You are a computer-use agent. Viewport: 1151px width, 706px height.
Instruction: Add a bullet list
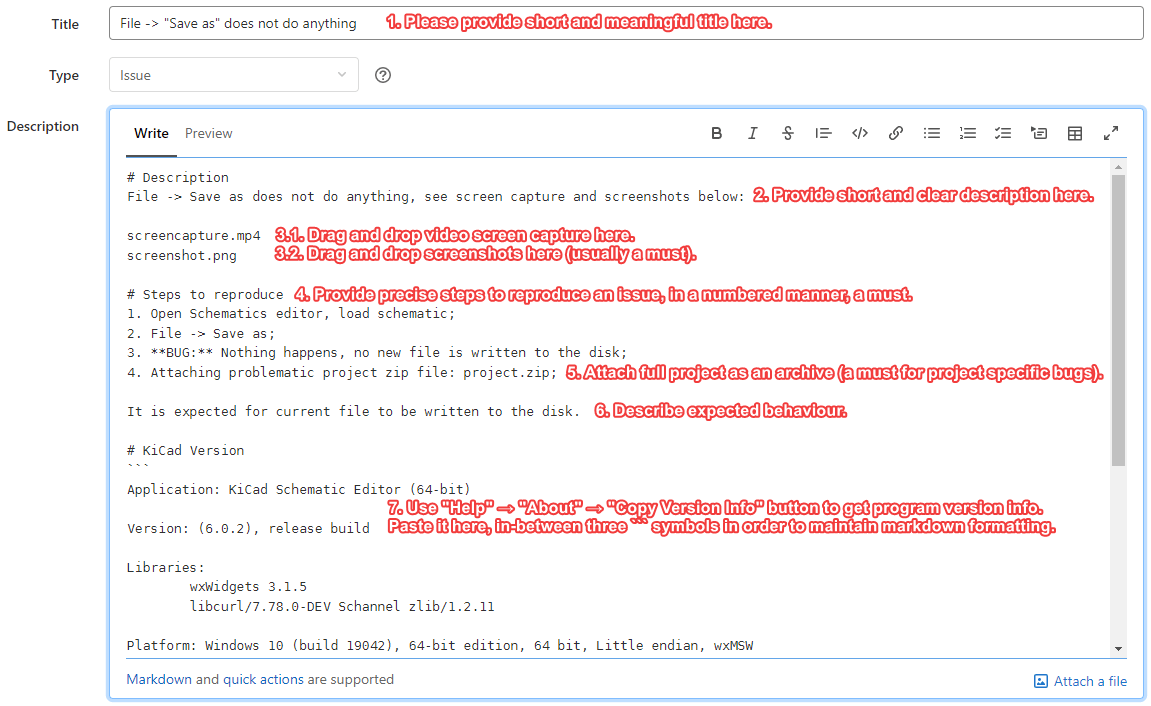[x=932, y=133]
